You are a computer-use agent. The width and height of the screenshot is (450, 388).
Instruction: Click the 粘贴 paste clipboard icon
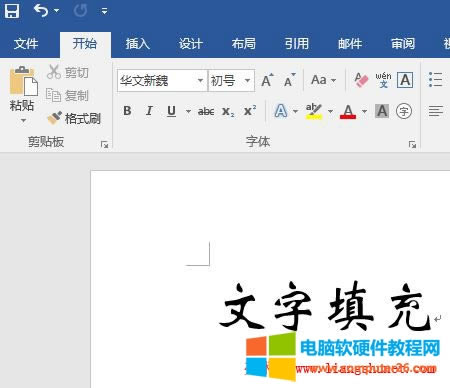23,81
